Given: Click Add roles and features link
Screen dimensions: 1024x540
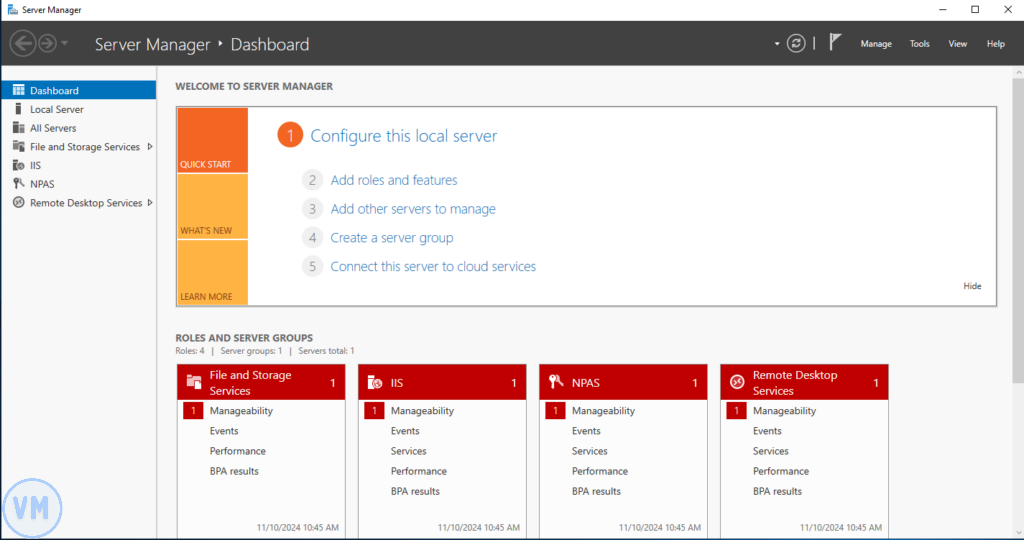Looking at the screenshot, I should [394, 181].
